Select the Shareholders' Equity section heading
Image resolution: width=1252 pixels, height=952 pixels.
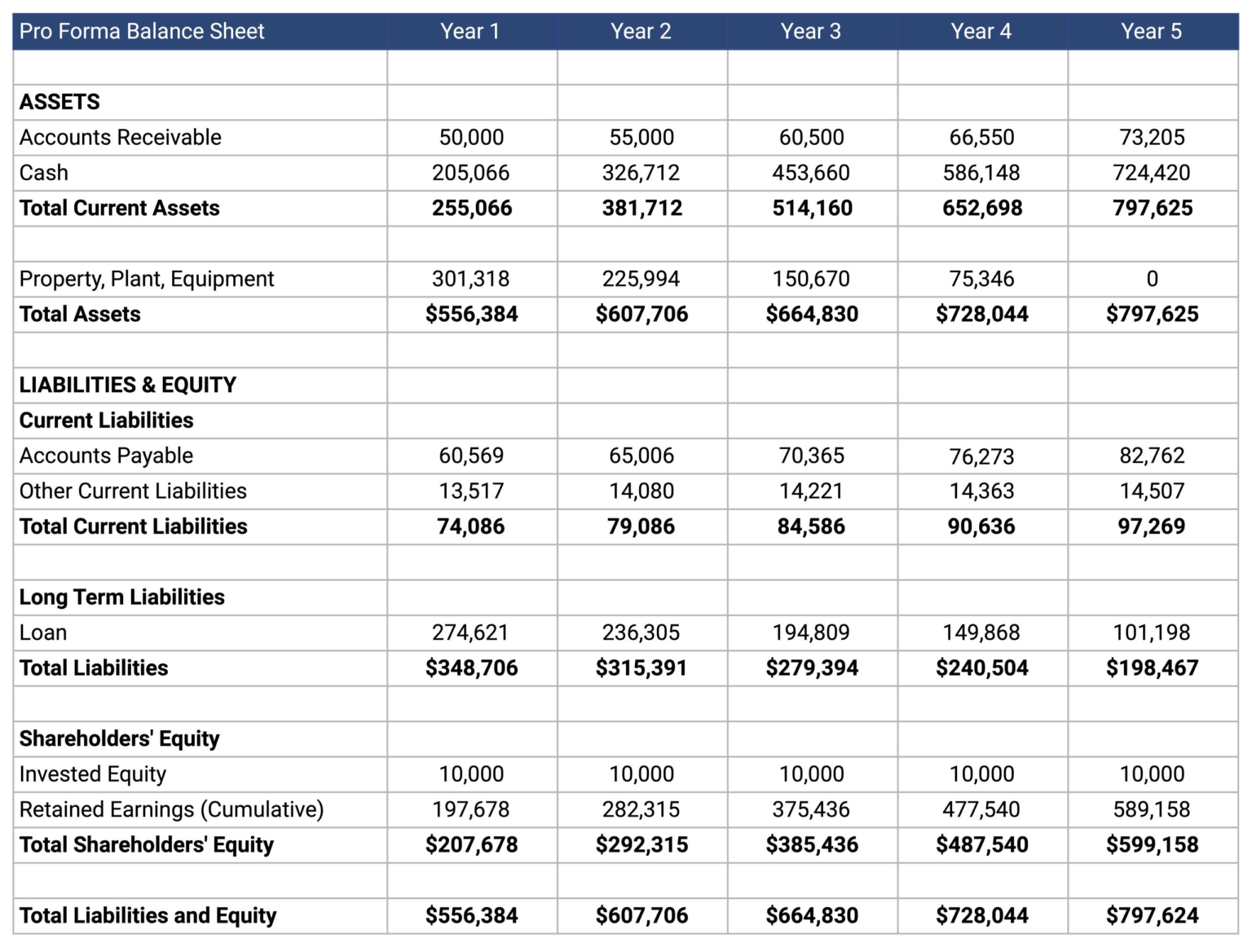pos(120,739)
